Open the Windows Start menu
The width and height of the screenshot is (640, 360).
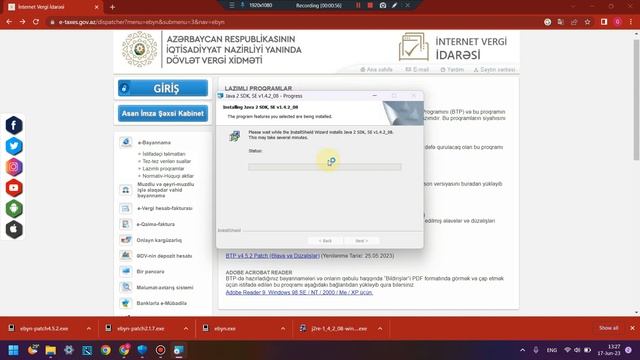point(13,350)
